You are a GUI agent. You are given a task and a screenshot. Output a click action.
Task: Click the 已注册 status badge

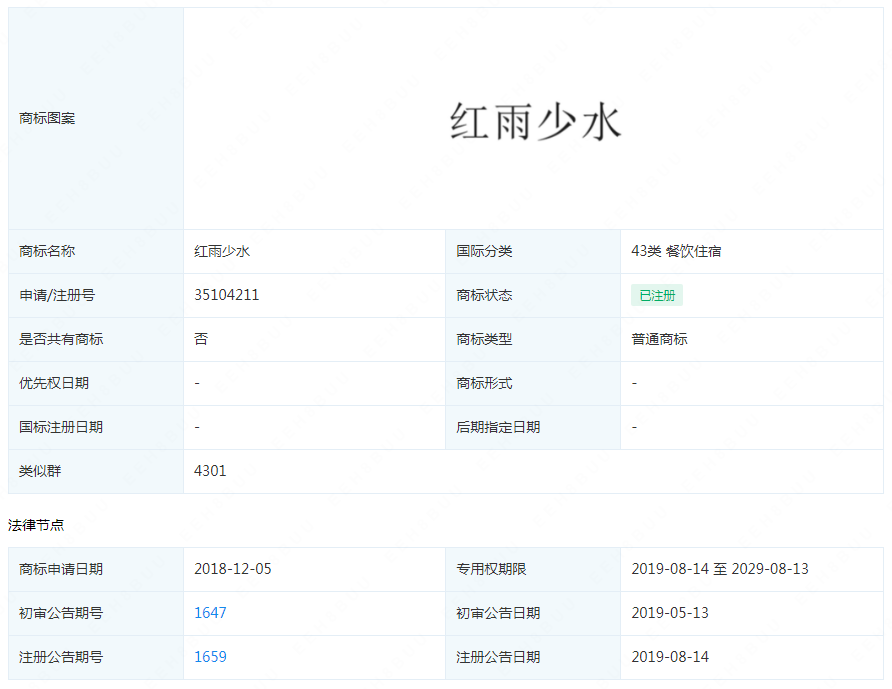pyautogui.click(x=656, y=295)
